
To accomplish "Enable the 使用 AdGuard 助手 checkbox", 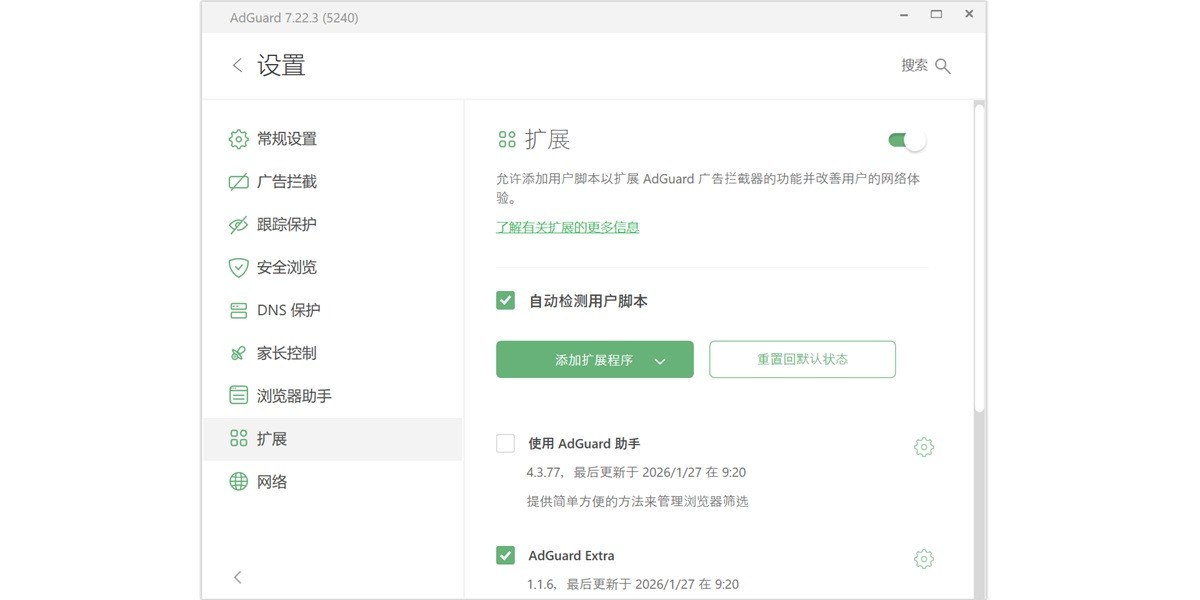I will tap(505, 443).
